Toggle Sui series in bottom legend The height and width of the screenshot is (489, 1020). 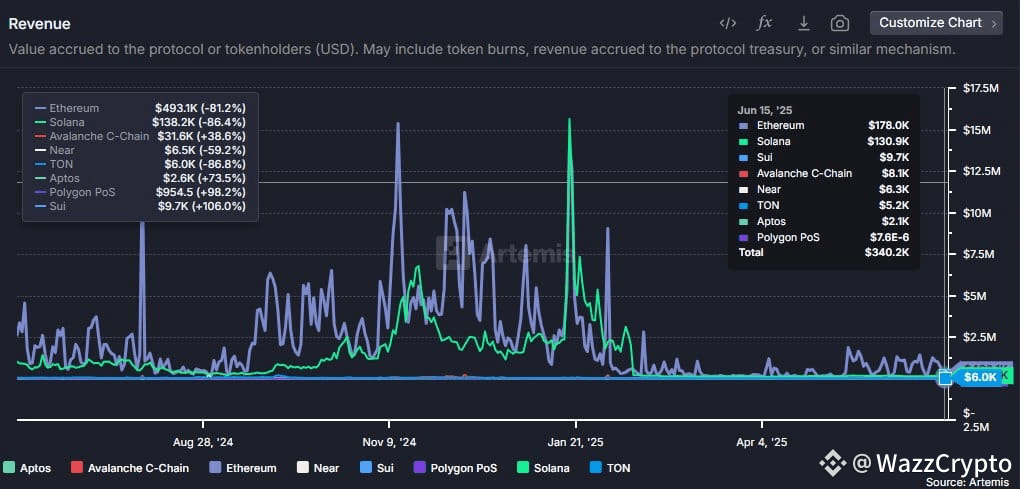pyautogui.click(x=376, y=468)
